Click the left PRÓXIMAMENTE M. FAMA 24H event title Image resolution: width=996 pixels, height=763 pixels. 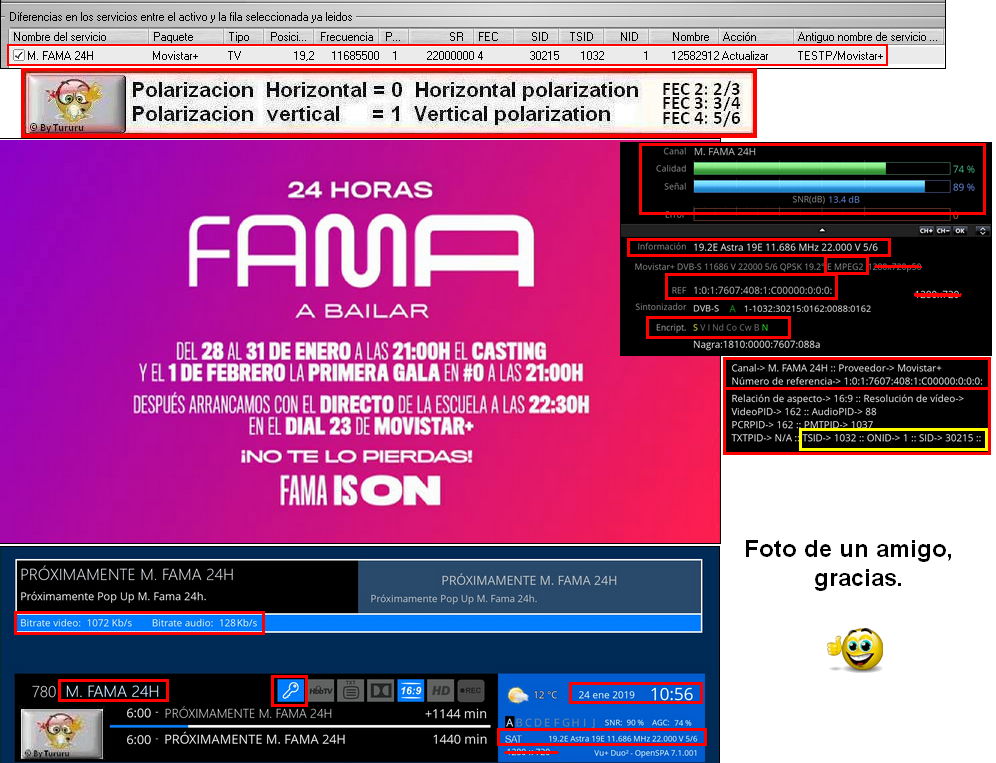click(127, 574)
